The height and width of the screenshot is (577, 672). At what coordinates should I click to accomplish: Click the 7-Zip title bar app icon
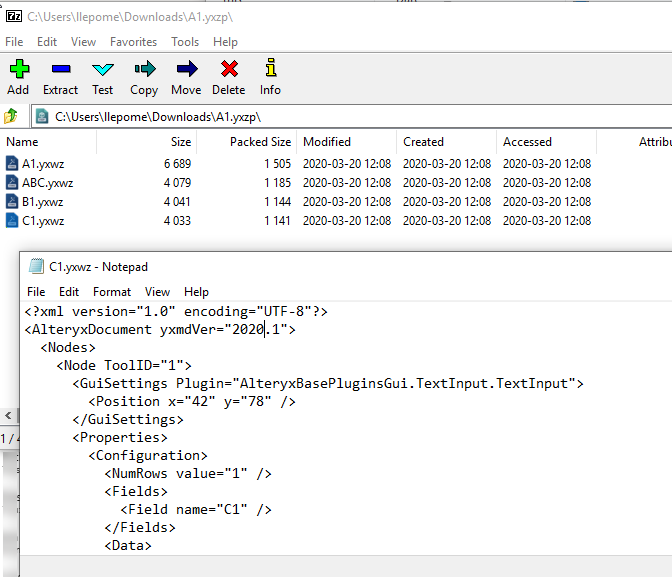pos(14,16)
